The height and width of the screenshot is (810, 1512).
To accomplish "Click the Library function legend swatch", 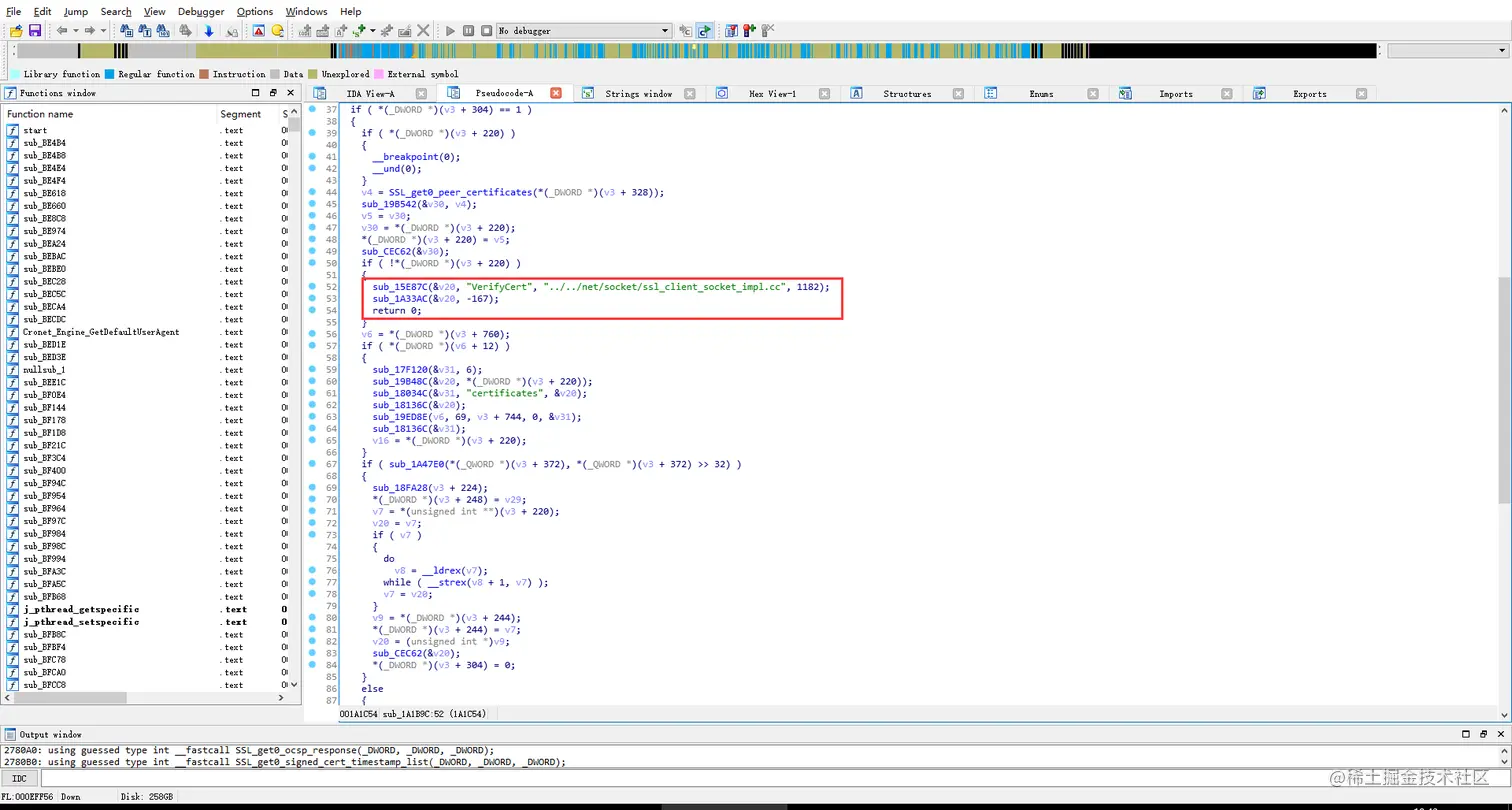I will coord(16,74).
